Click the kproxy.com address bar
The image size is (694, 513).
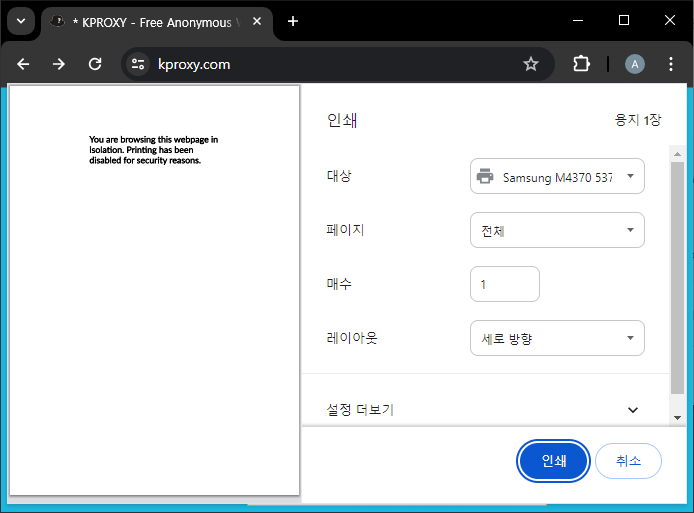point(336,65)
